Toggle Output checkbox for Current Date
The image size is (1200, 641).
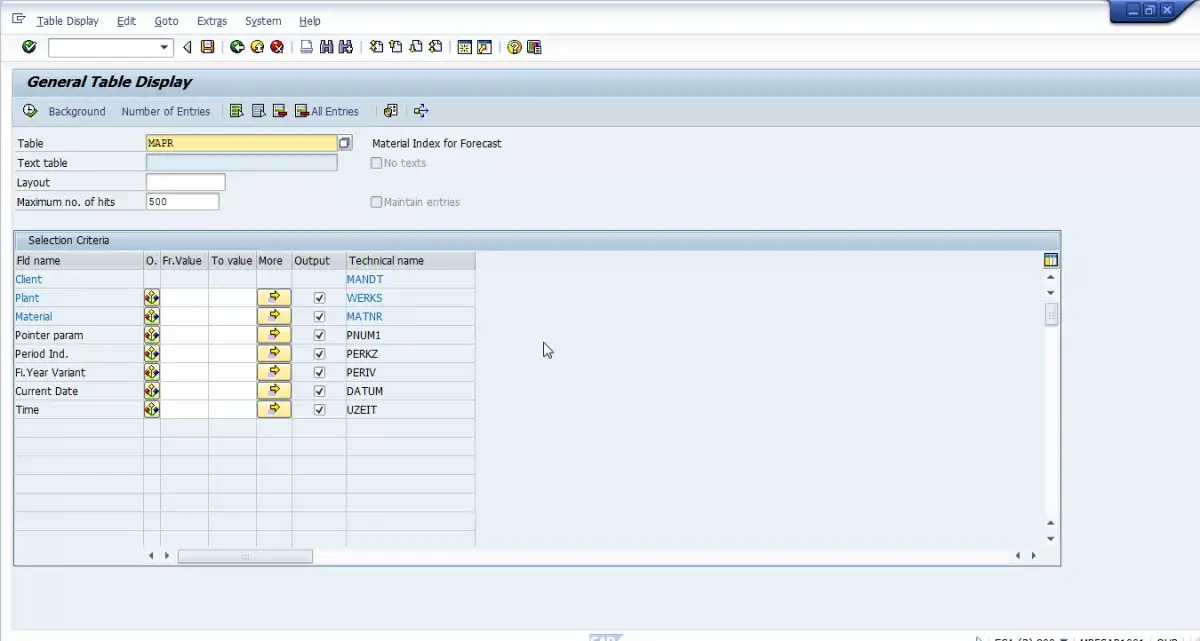[320, 391]
